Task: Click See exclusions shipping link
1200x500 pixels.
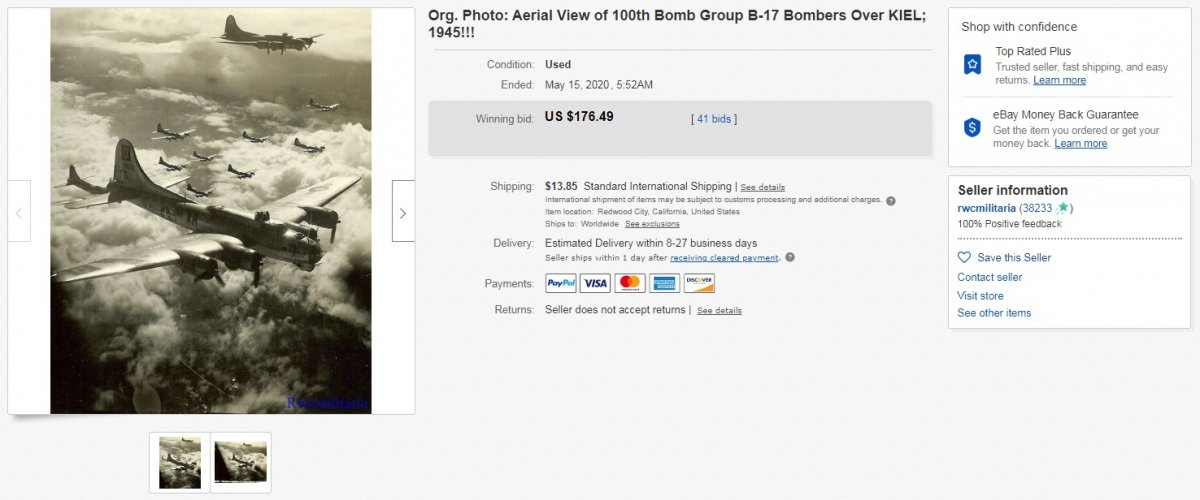Action: (x=652, y=224)
